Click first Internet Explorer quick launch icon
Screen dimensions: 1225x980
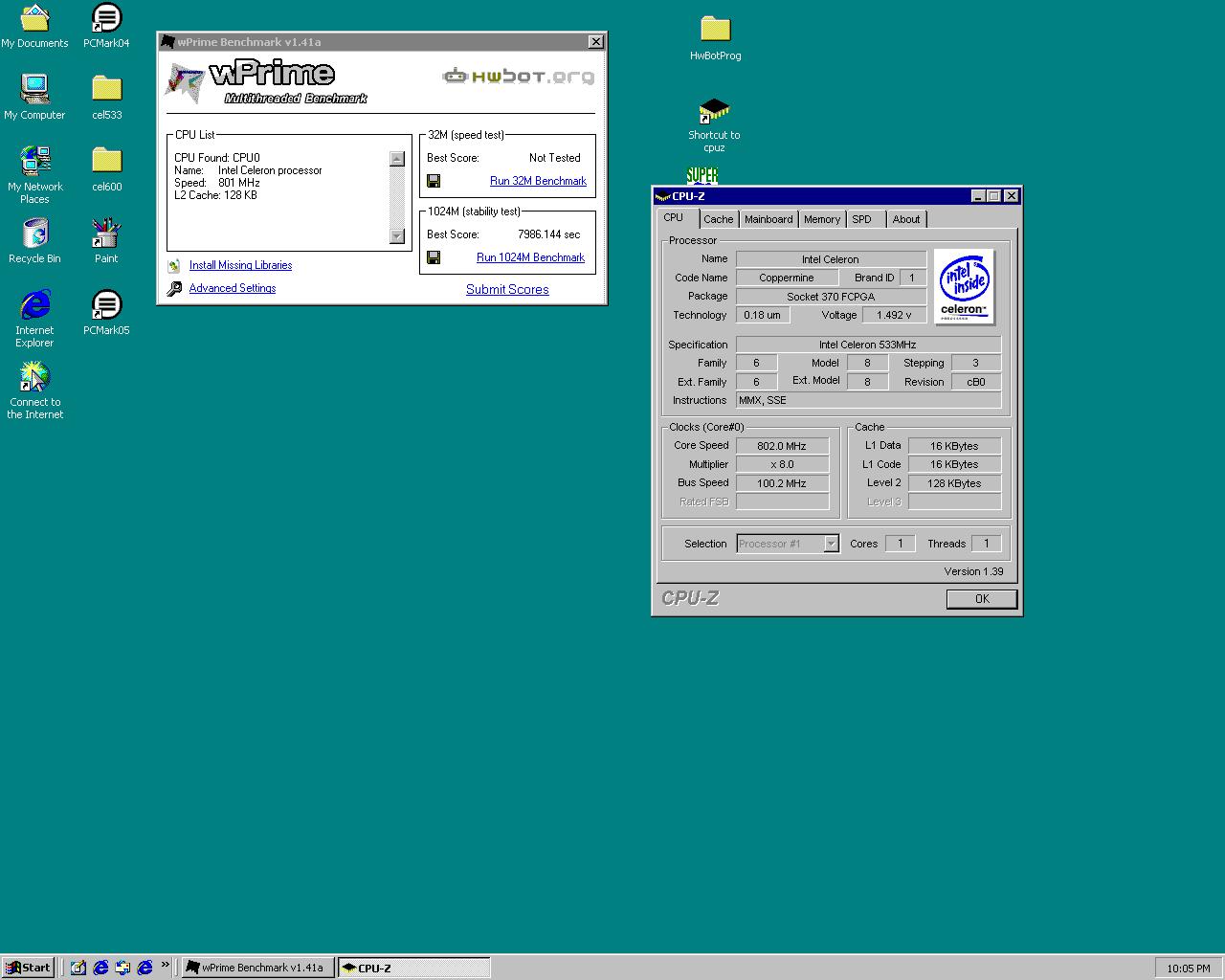pos(100,968)
